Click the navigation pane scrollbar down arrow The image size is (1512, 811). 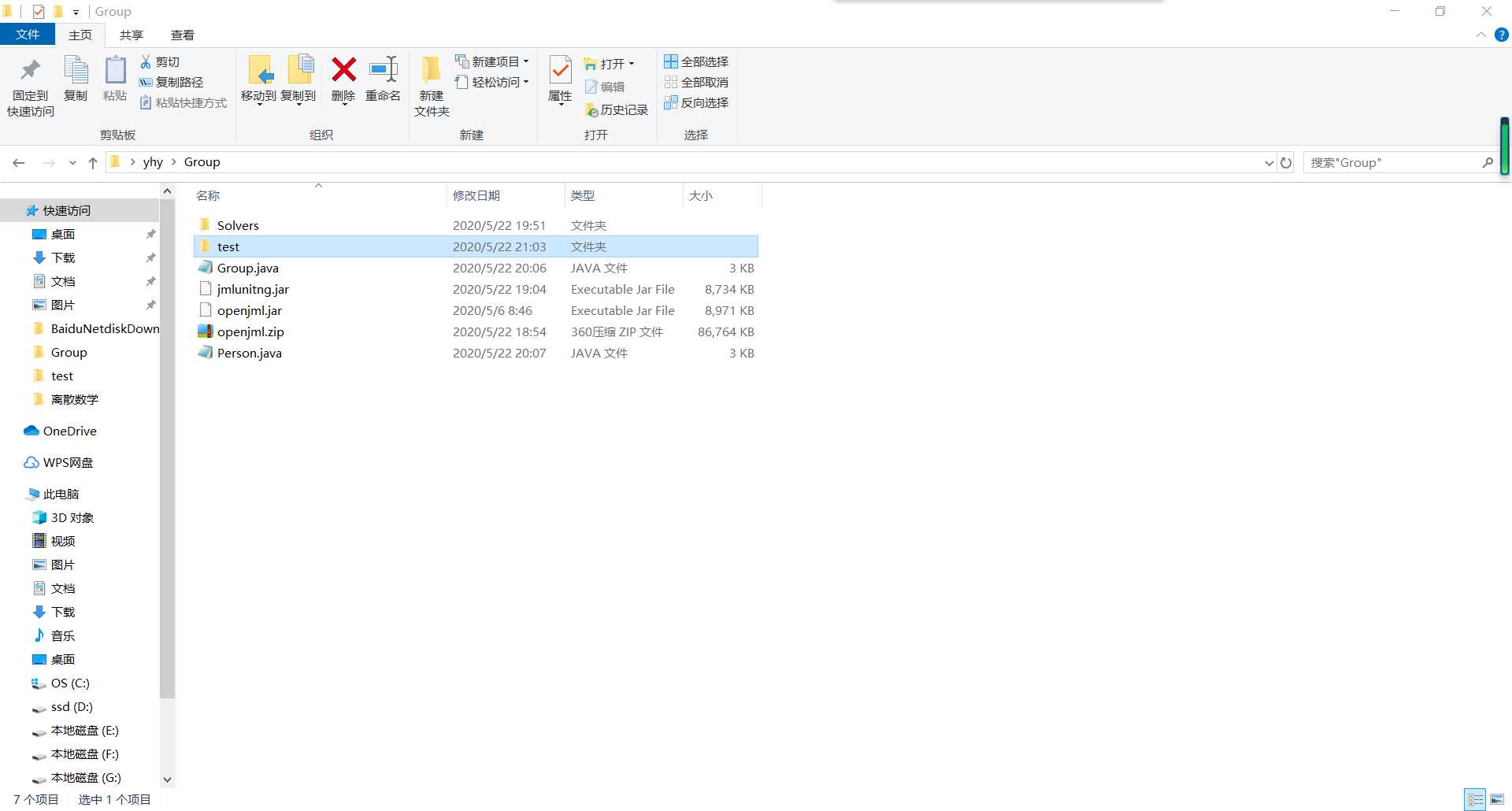pos(167,780)
